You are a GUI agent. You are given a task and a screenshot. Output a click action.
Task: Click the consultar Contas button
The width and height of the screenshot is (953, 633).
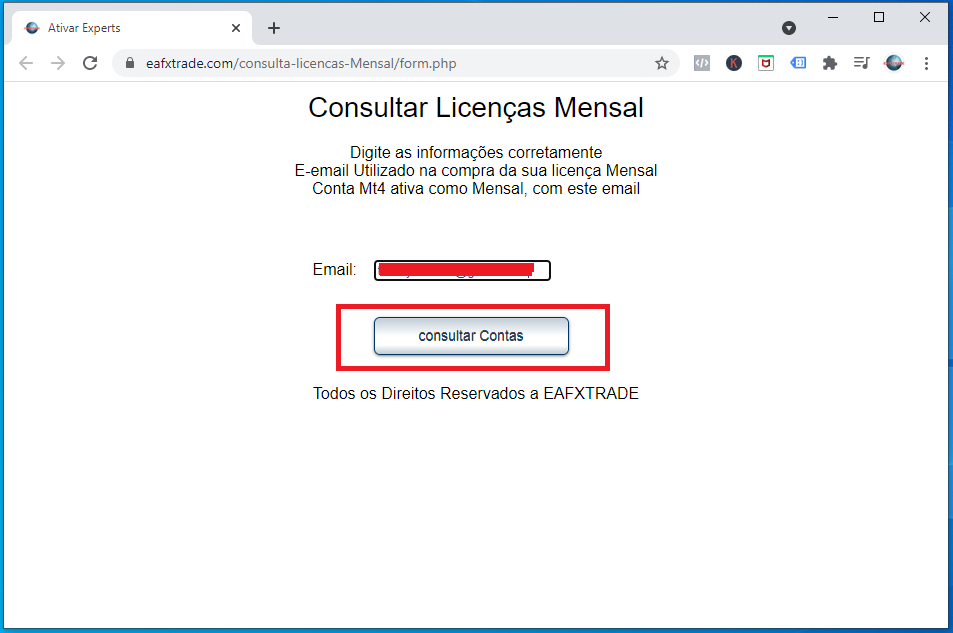point(471,336)
